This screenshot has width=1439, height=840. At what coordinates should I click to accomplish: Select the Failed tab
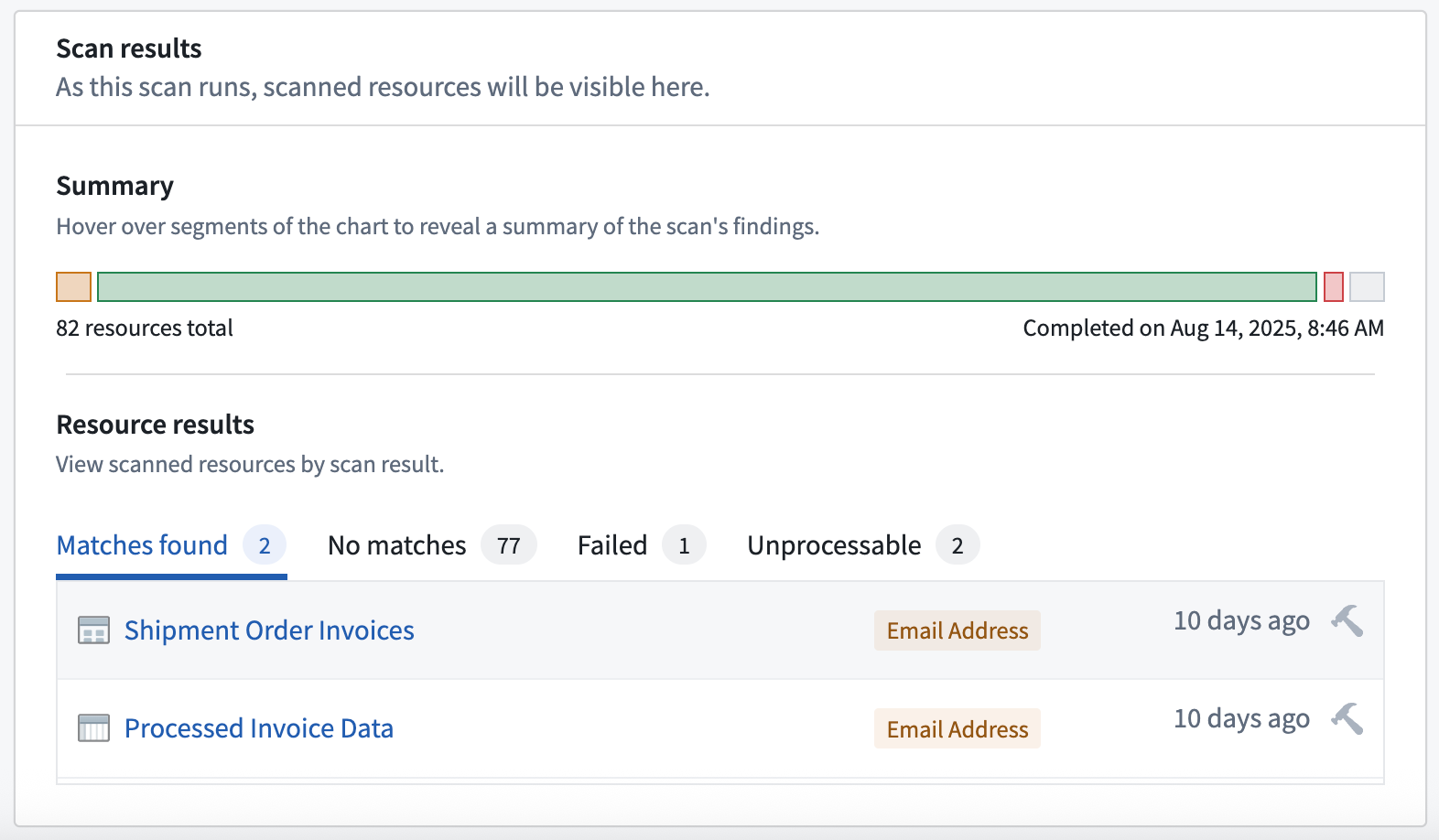[611, 545]
